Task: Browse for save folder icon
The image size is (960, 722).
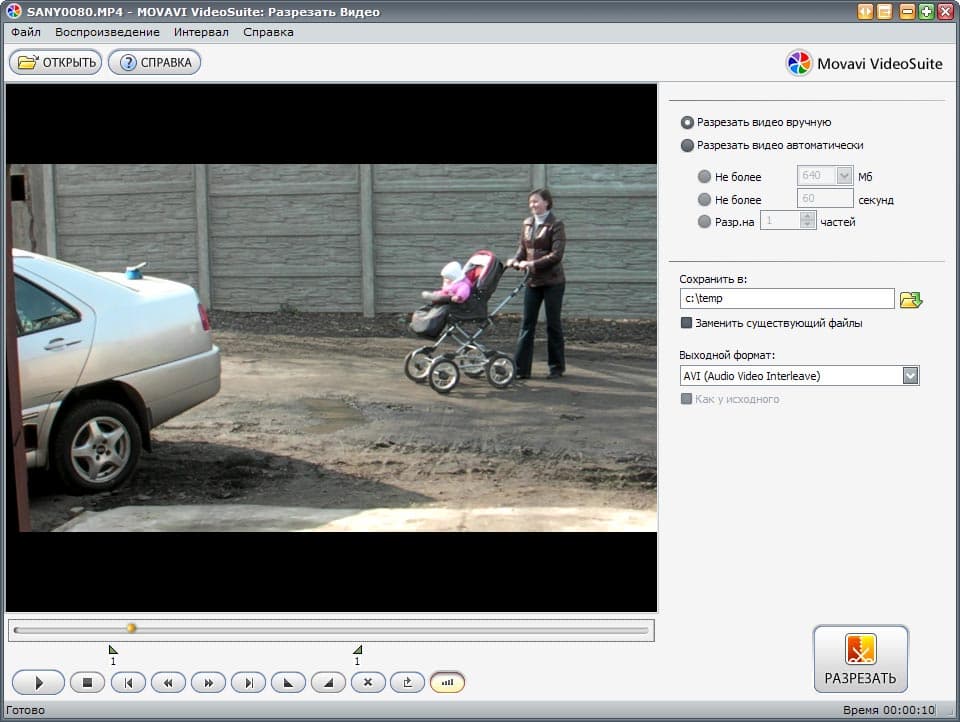Action: point(910,299)
